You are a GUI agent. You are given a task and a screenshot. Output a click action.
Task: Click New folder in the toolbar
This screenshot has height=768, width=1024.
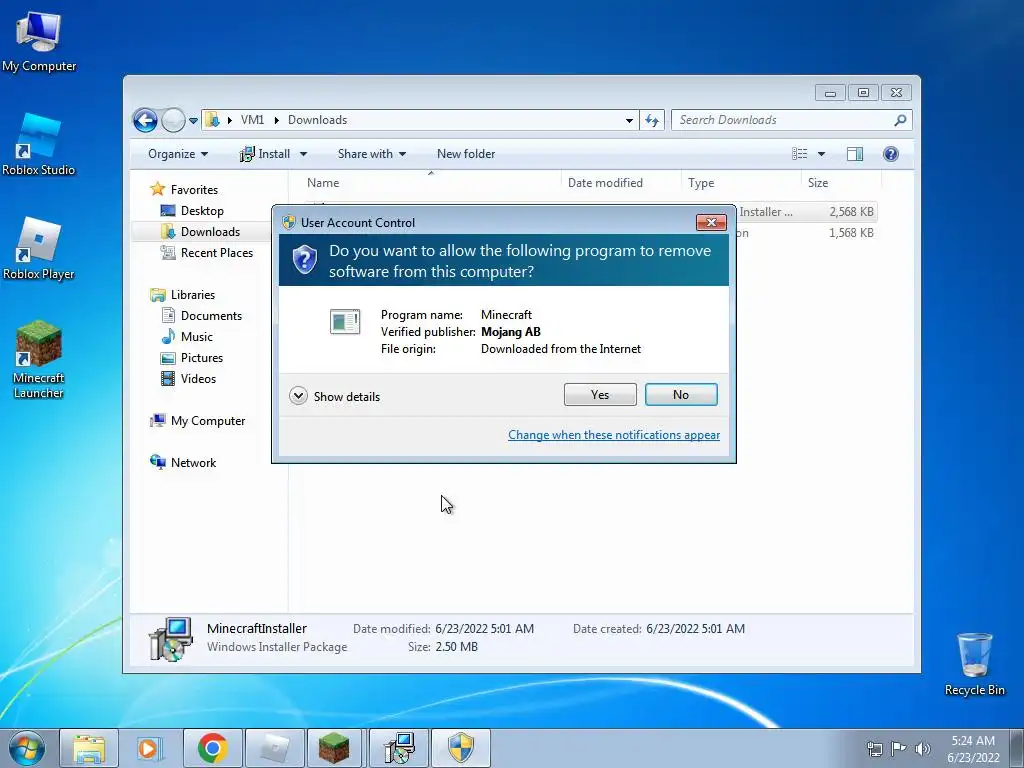click(x=466, y=154)
